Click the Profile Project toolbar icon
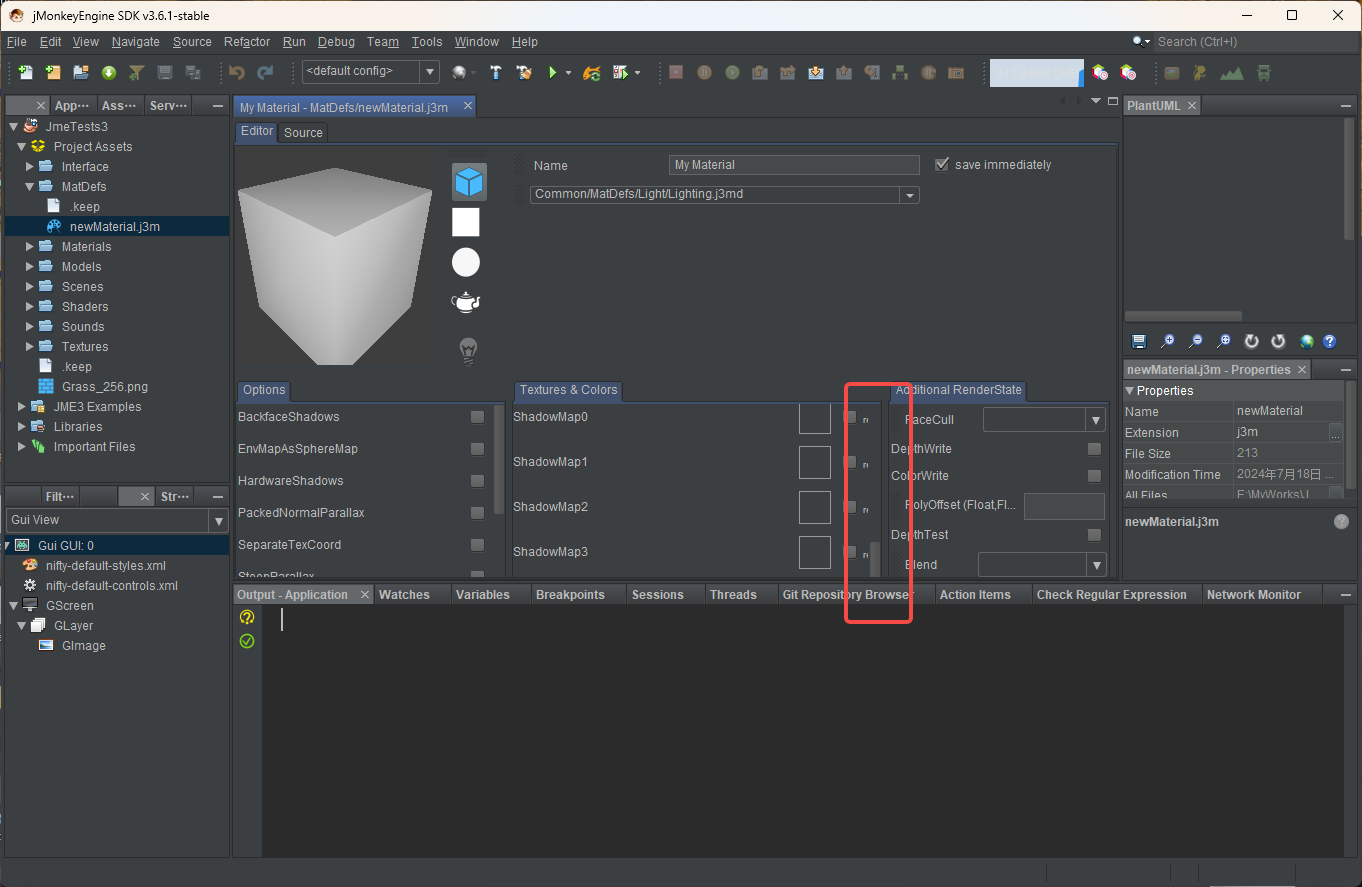Image resolution: width=1362 pixels, height=887 pixels. [620, 72]
